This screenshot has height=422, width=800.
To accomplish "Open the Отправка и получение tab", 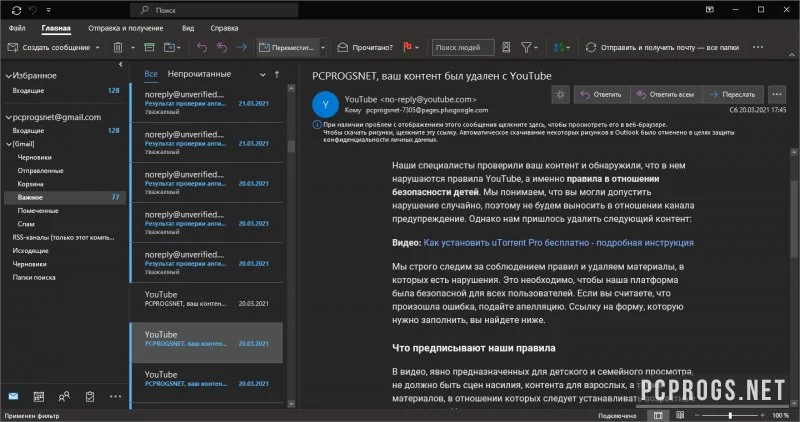I will [x=126, y=28].
